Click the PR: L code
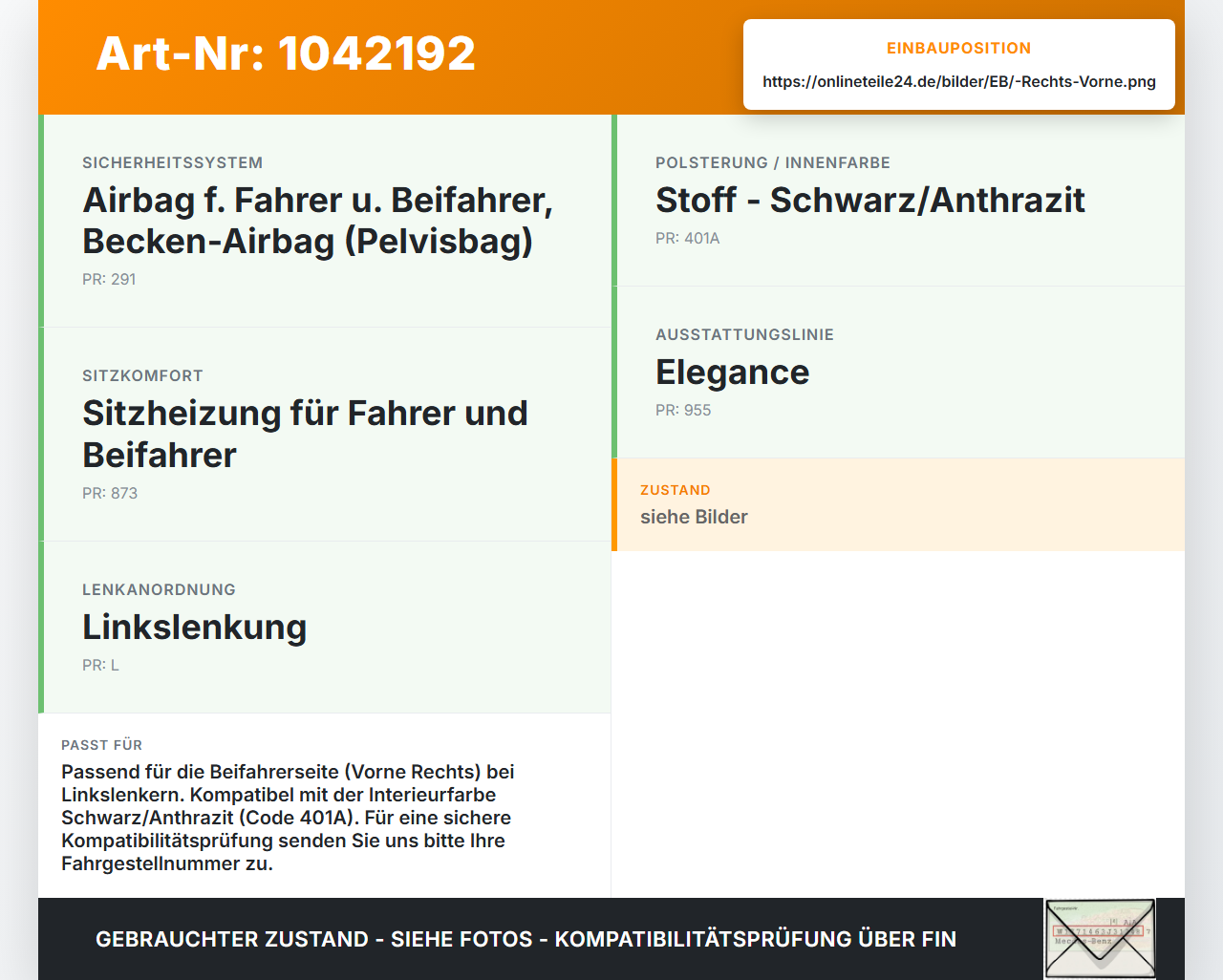Image resolution: width=1223 pixels, height=980 pixels. tap(100, 665)
